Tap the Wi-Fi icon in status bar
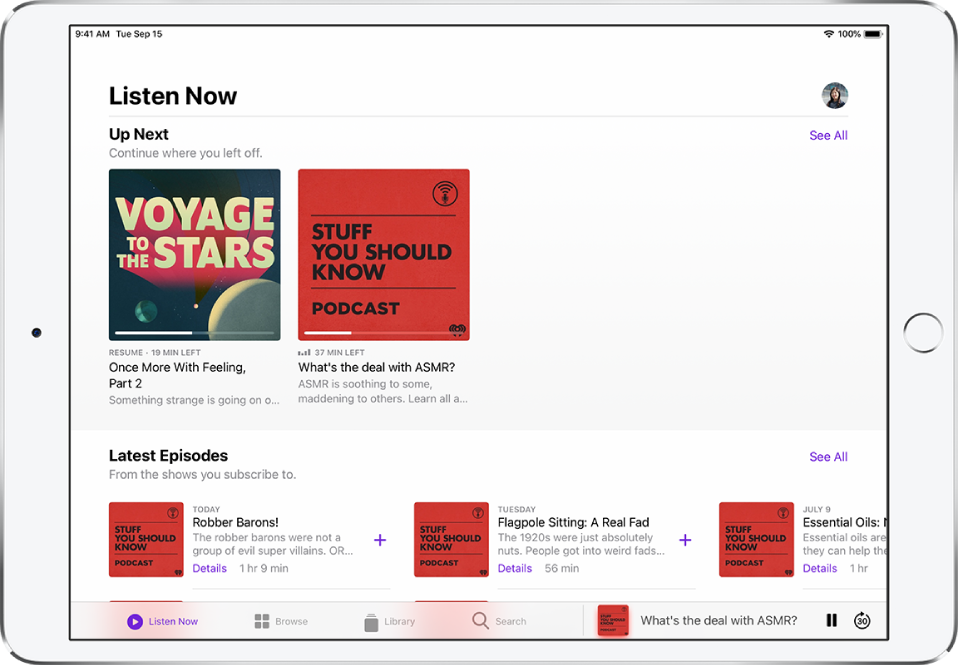Viewport: 958px width, 666px height. 826,33
